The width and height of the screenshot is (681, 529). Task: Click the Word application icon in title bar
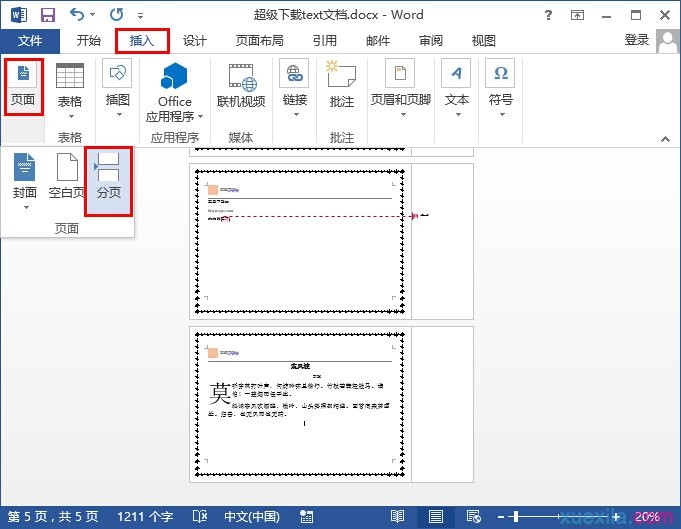point(19,15)
